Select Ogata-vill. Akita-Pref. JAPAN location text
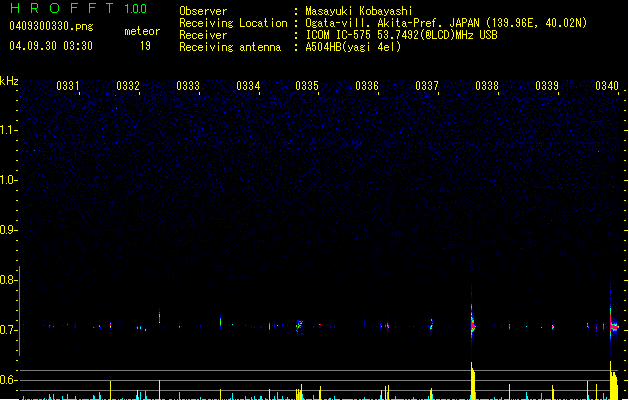This screenshot has height=400, width=629. [446, 23]
